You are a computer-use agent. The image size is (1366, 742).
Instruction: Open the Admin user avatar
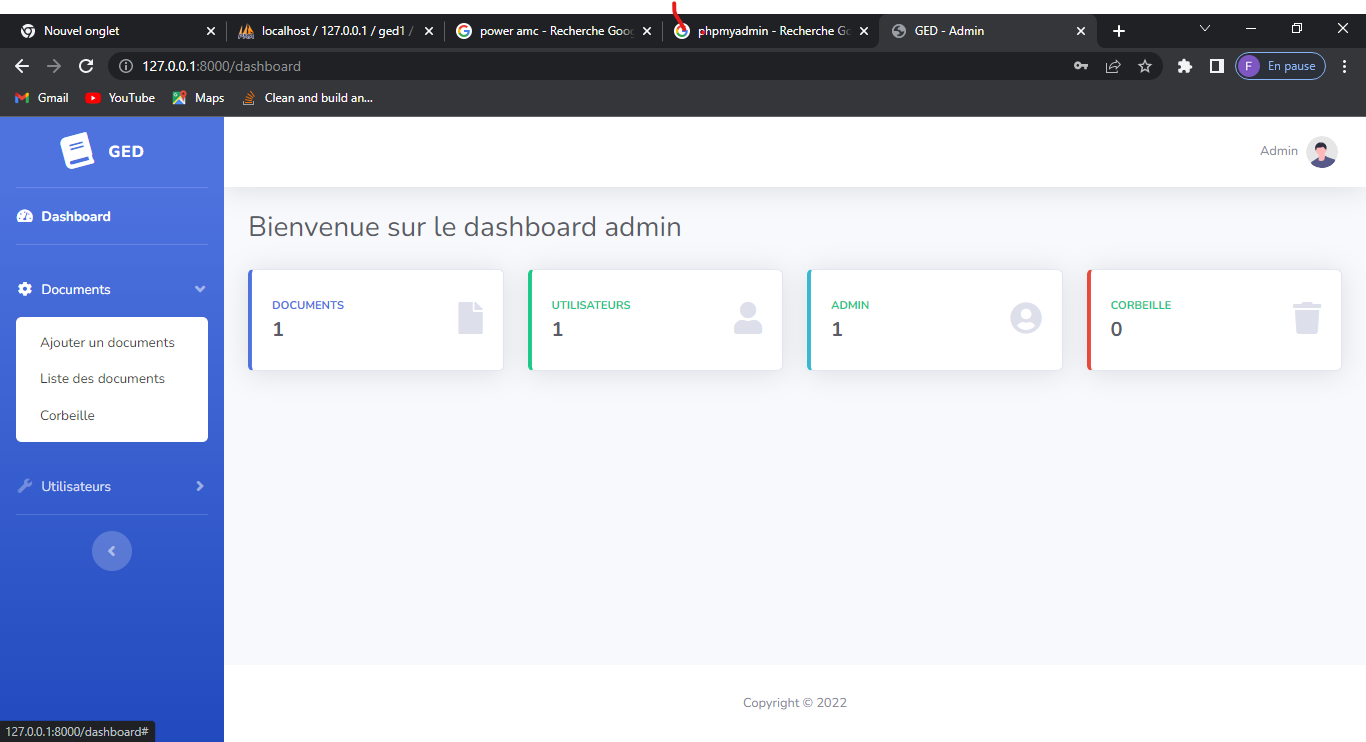coord(1322,152)
